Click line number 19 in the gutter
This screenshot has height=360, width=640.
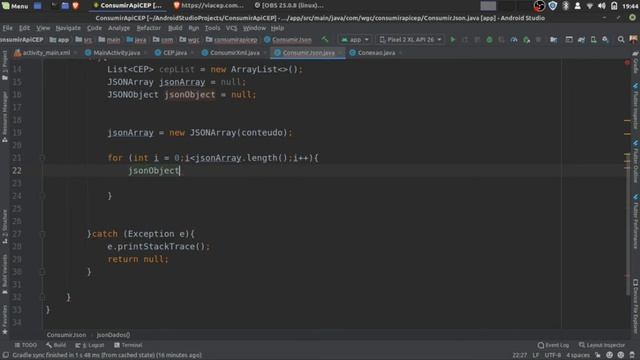pyautogui.click(x=17, y=133)
